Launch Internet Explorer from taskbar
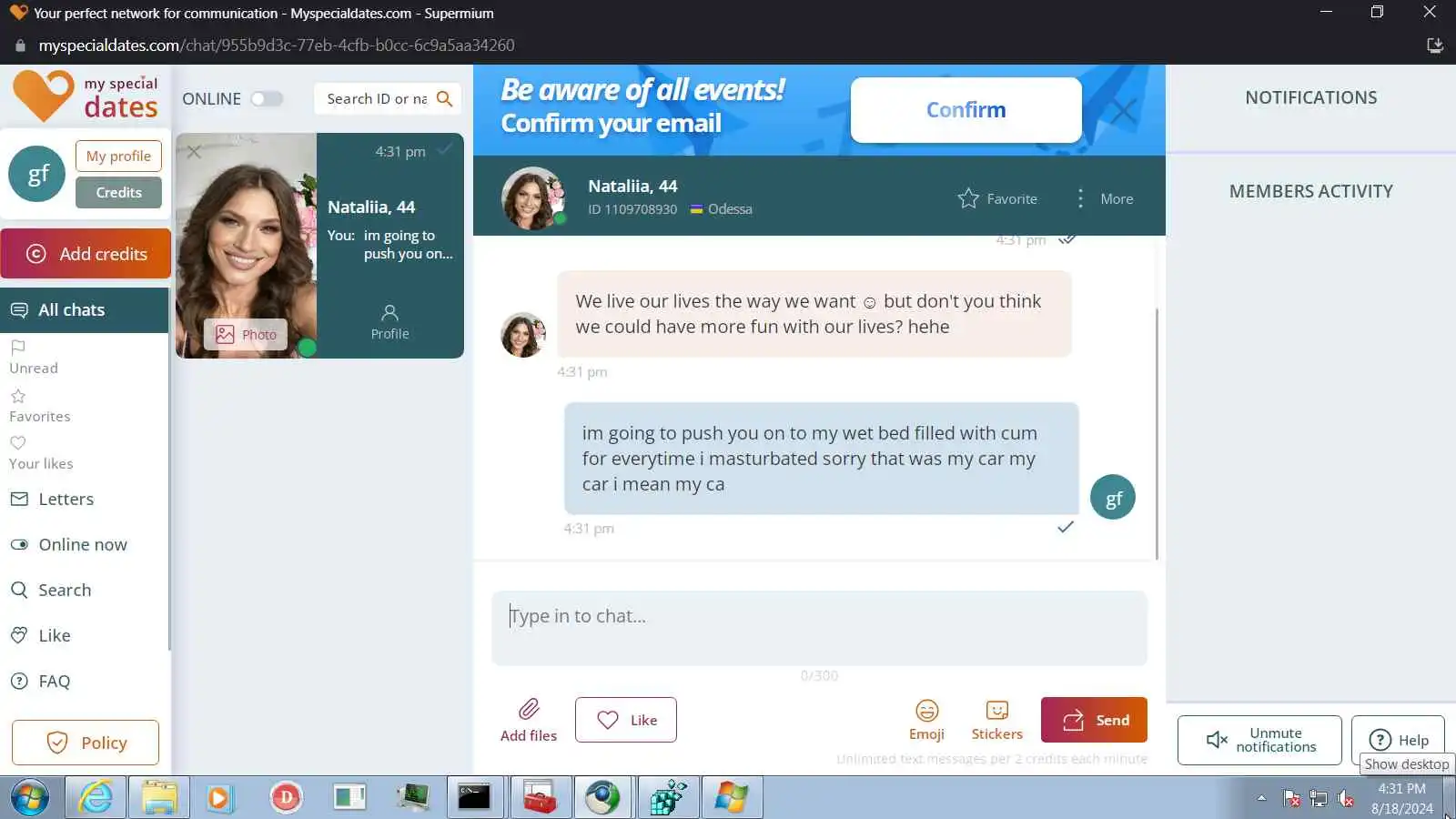Screen dimensions: 1456x819 [x=96, y=798]
